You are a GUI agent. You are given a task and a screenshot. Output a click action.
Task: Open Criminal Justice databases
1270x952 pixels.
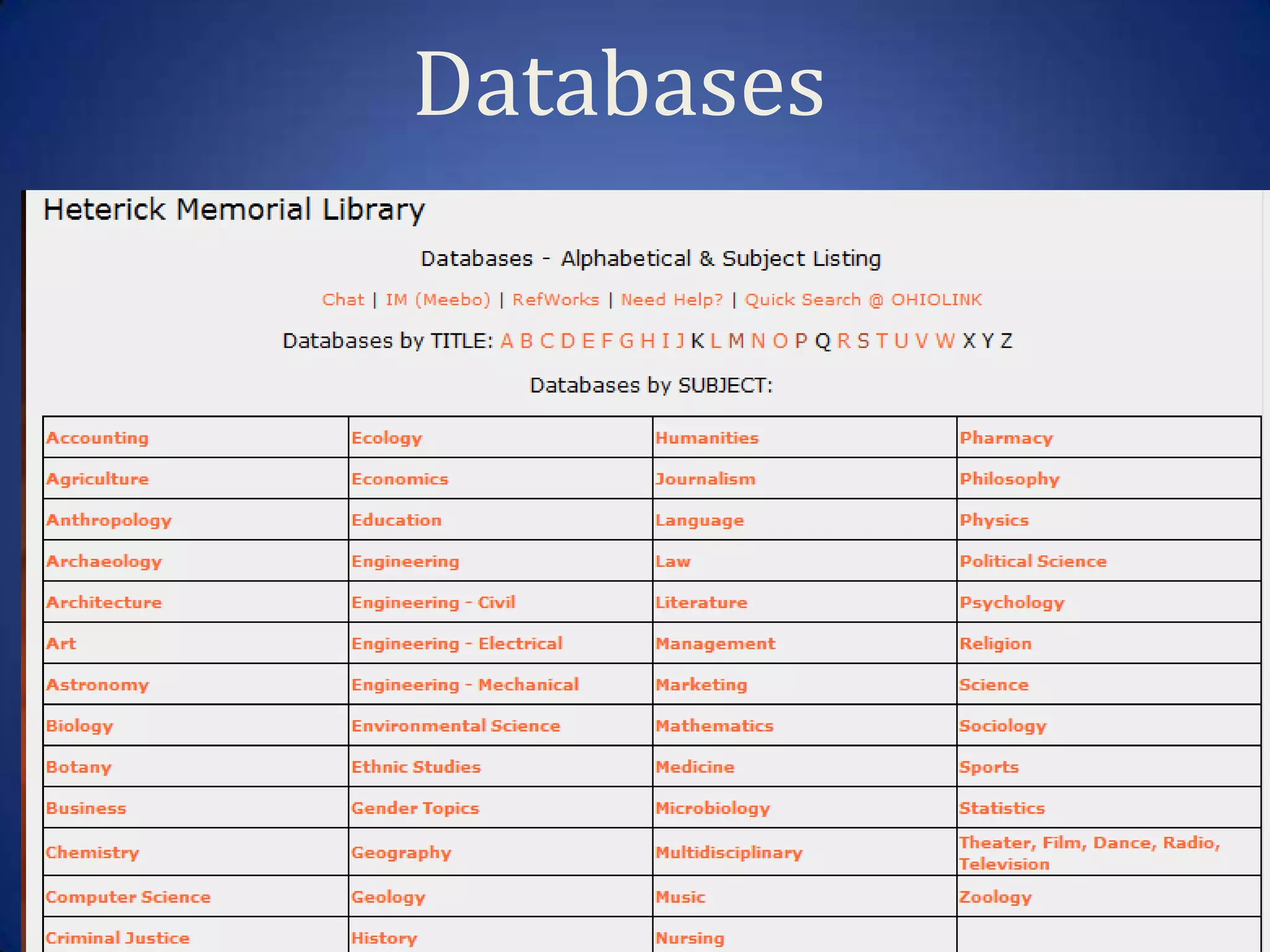click(x=118, y=938)
